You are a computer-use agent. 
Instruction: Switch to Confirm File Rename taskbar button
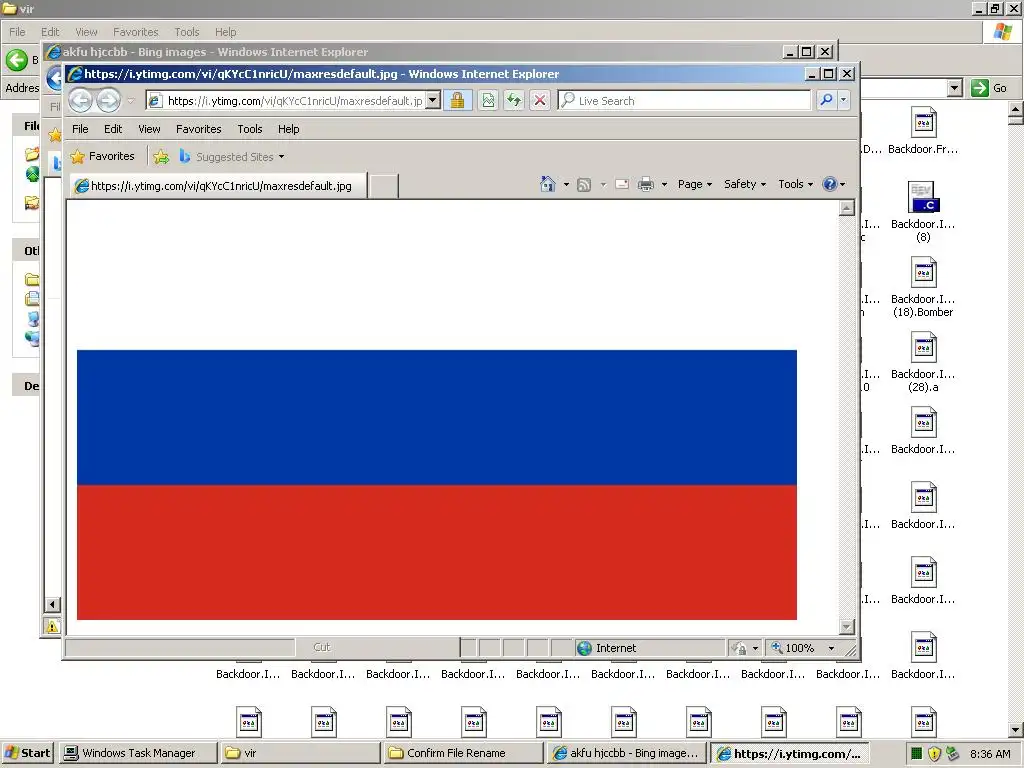click(x=463, y=753)
